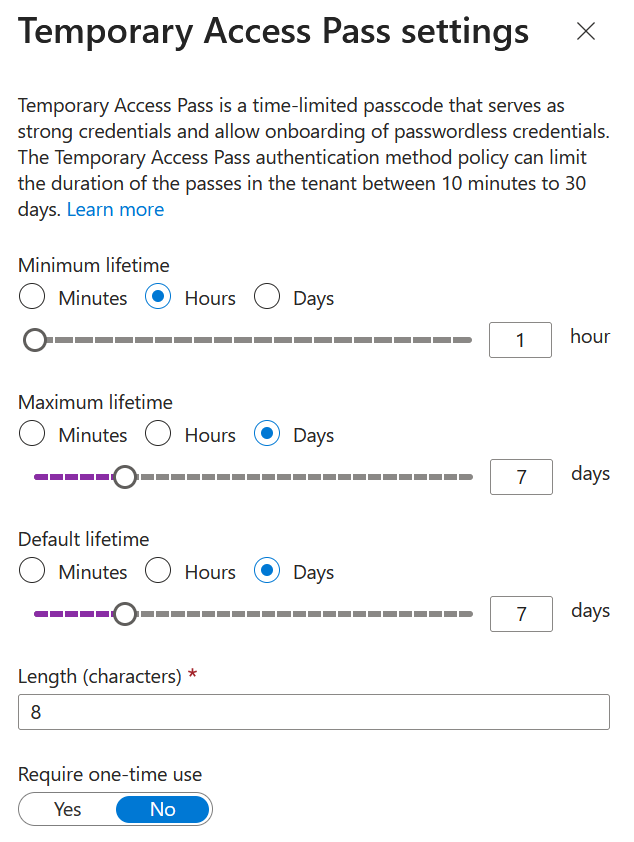
Task: Select Minutes for Default lifetime
Action: click(33, 572)
